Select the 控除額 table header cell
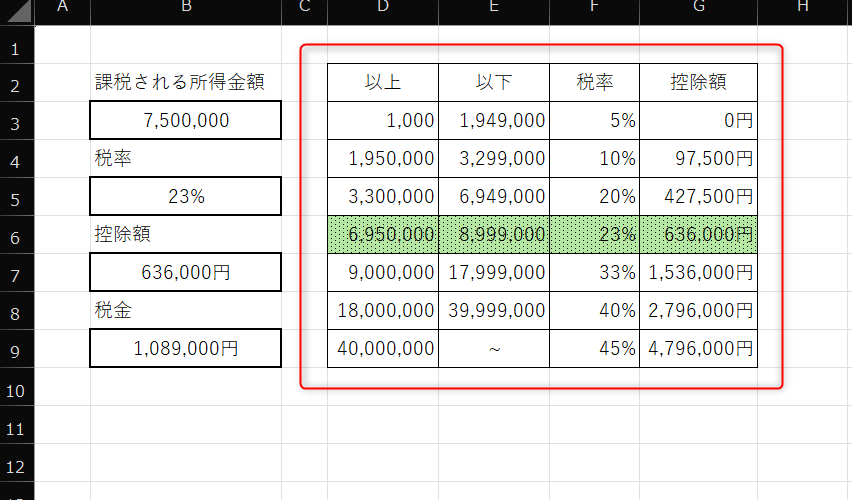852x500 pixels. [698, 83]
